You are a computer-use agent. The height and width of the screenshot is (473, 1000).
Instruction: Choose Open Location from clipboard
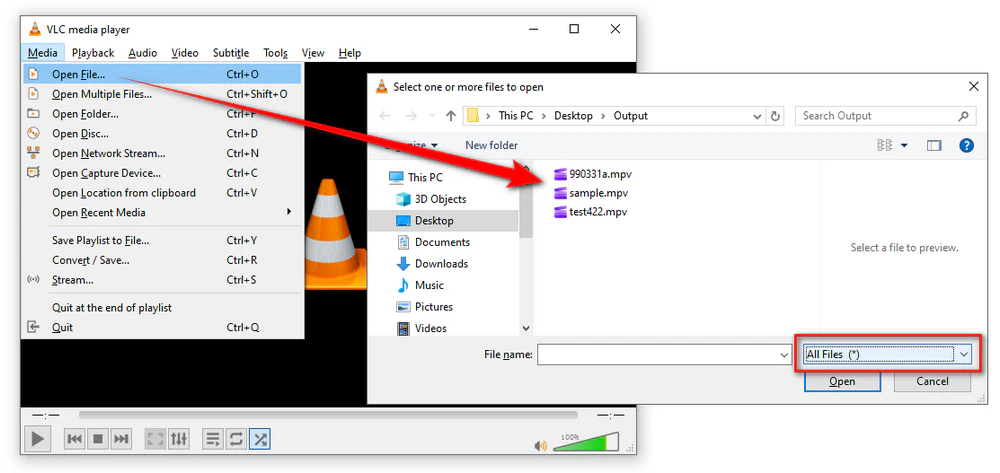click(x=162, y=193)
